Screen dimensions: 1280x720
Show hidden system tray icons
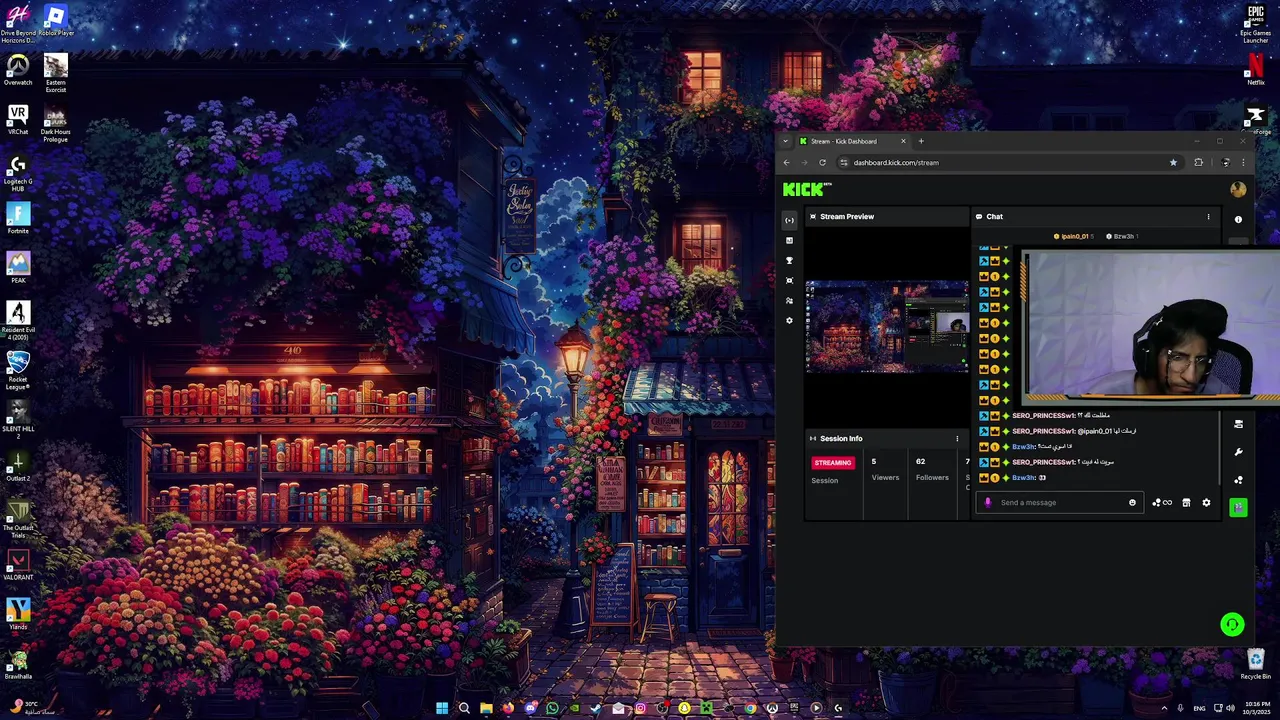click(x=1164, y=708)
